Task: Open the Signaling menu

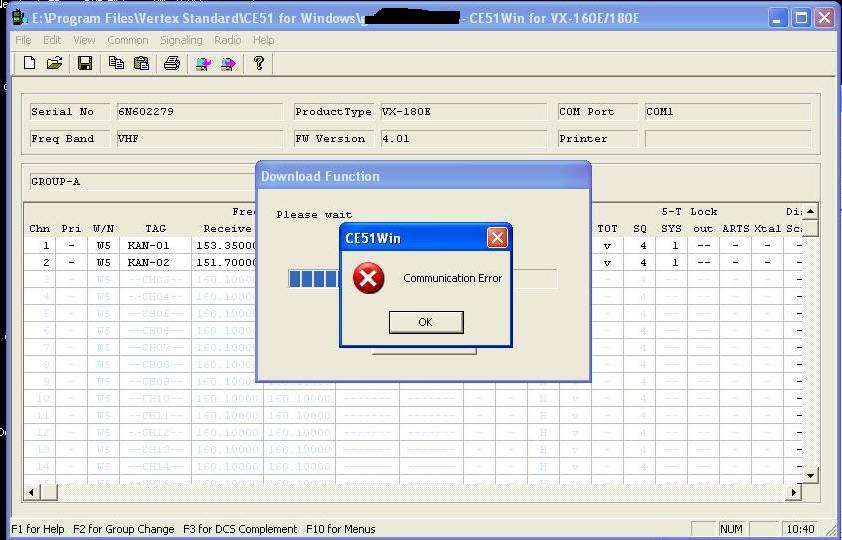Action: 182,40
